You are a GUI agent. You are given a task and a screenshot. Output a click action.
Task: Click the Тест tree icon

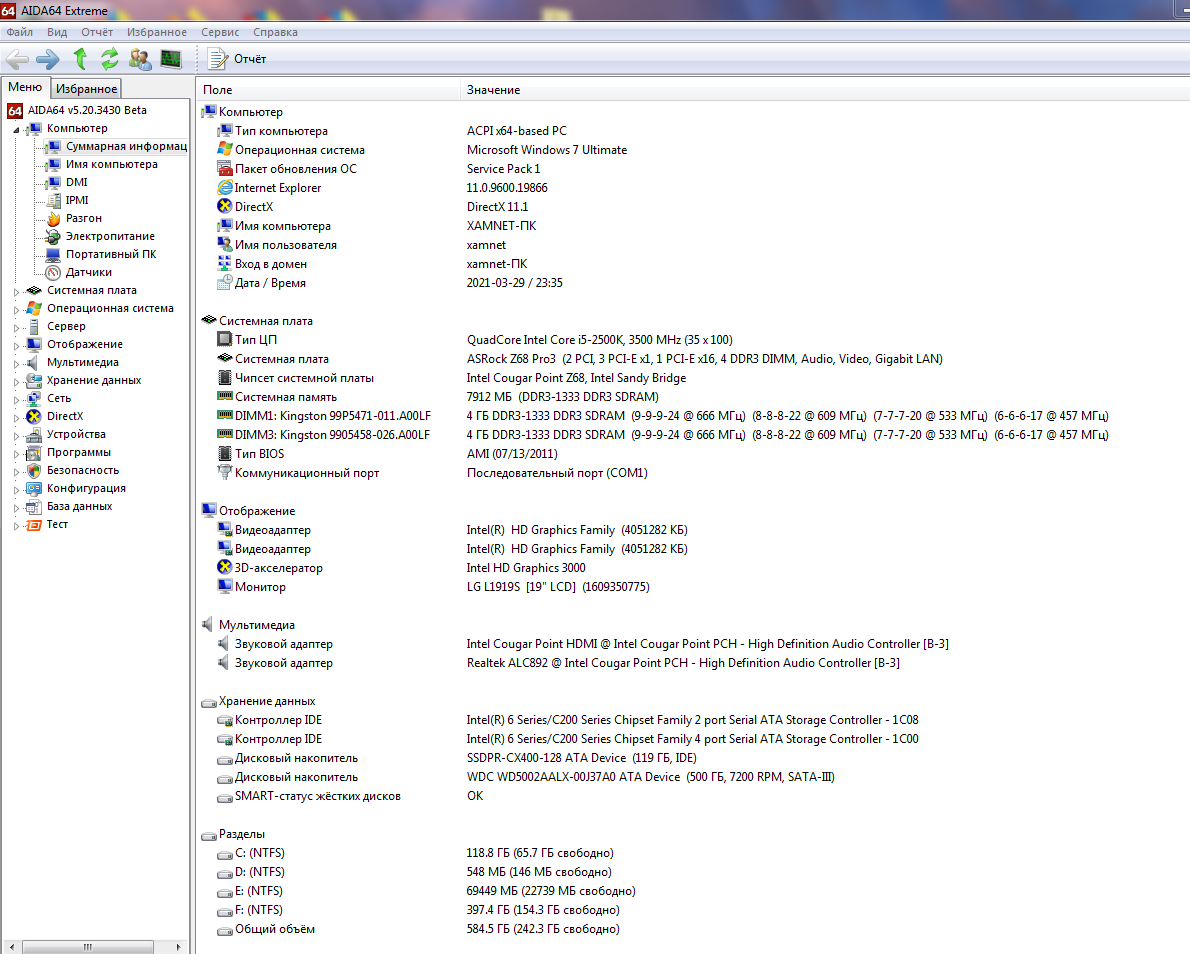[x=34, y=525]
